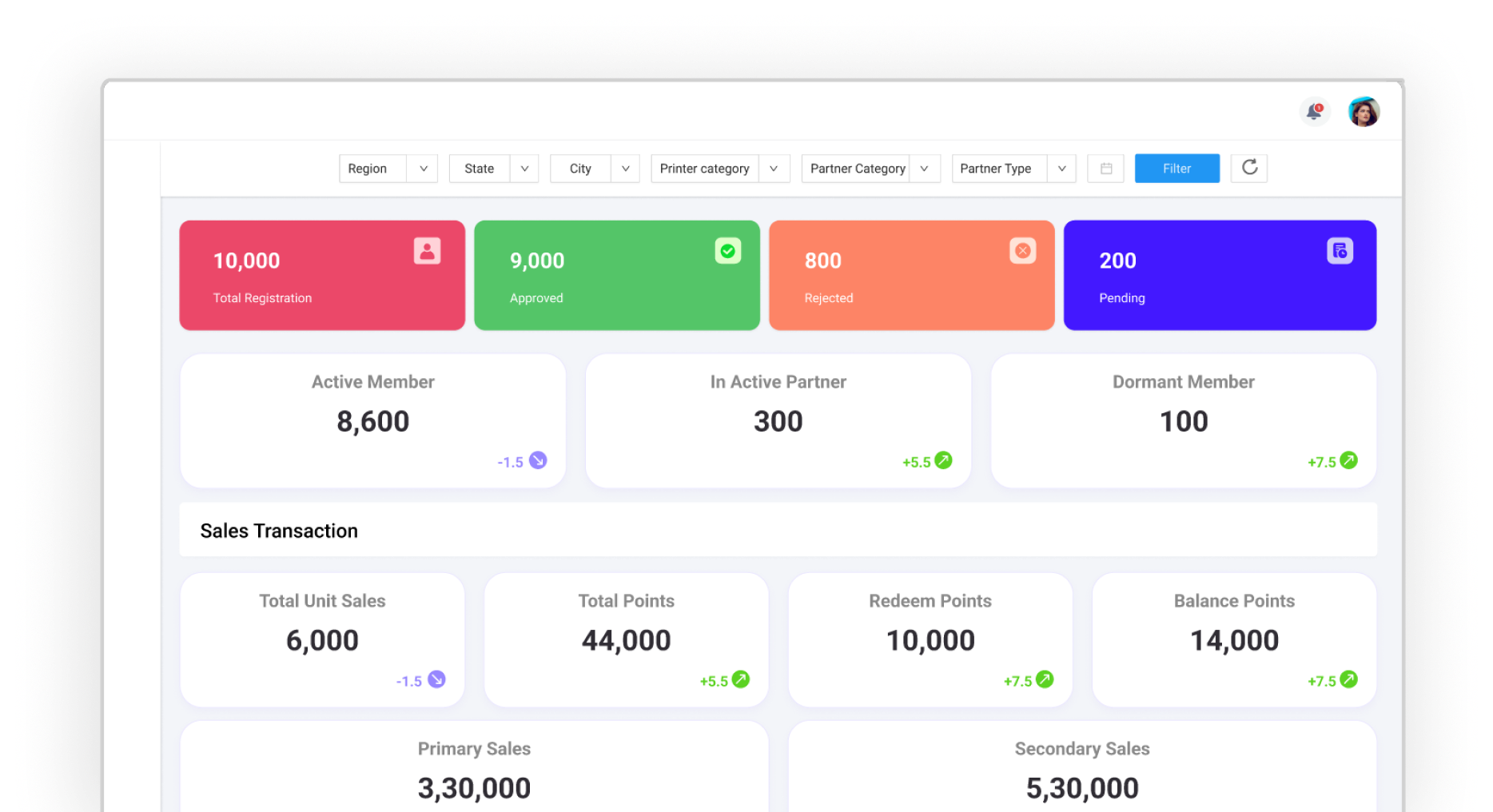Screen dimensions: 1493x812
Task: Click the Rejected cross icon
Action: [x=1022, y=251]
